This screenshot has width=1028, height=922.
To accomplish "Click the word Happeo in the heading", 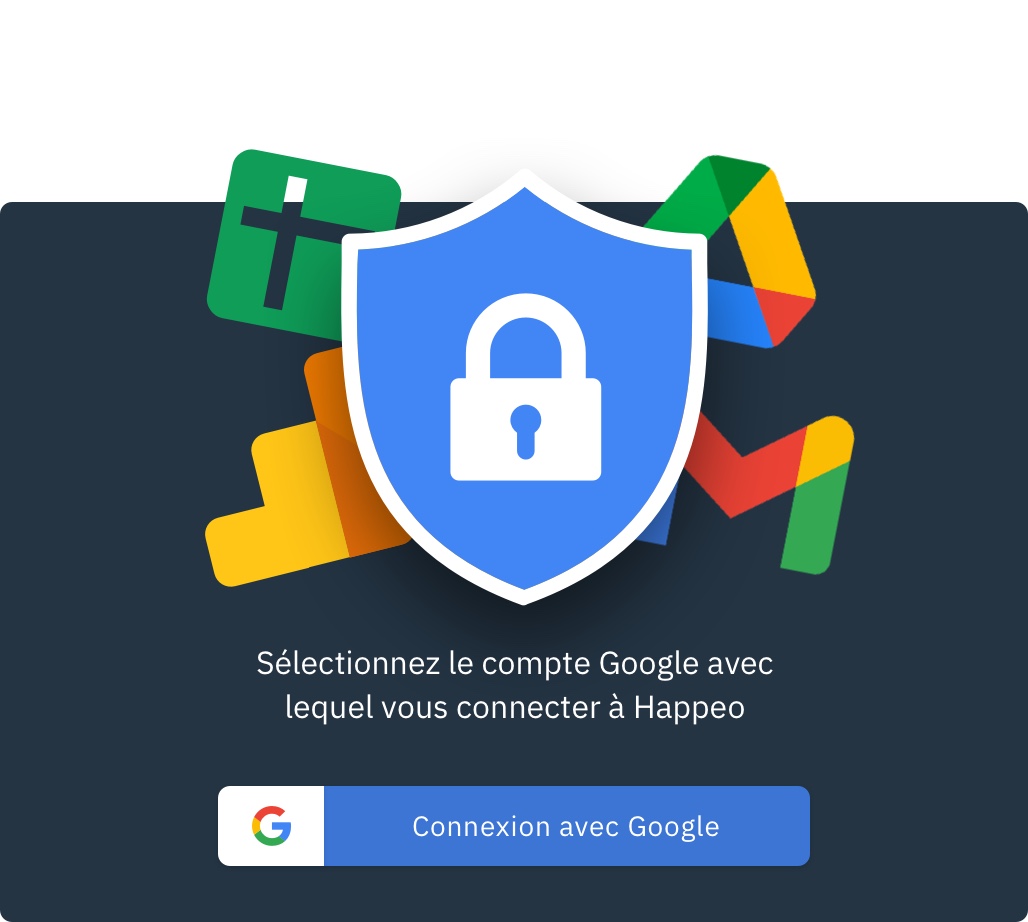I will (x=689, y=708).
